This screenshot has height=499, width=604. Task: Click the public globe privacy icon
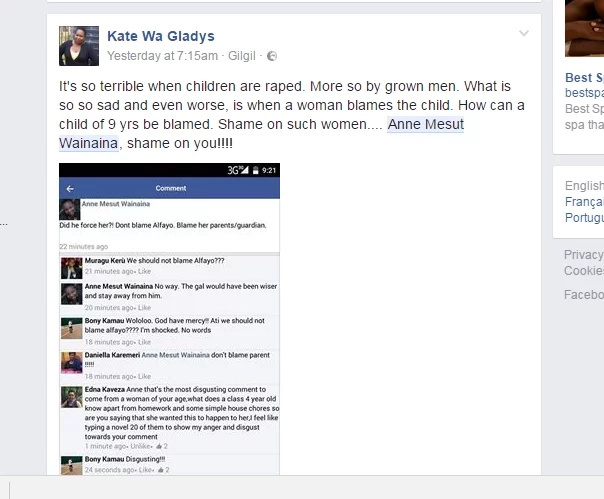point(272,56)
